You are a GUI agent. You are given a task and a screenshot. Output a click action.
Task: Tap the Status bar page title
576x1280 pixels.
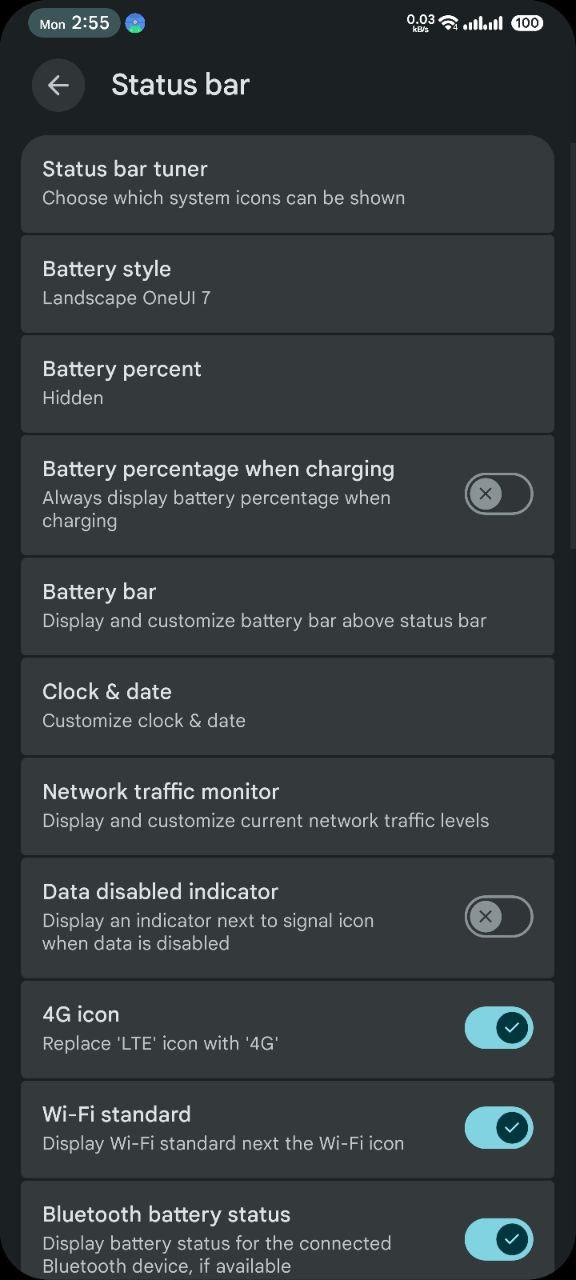(x=180, y=85)
